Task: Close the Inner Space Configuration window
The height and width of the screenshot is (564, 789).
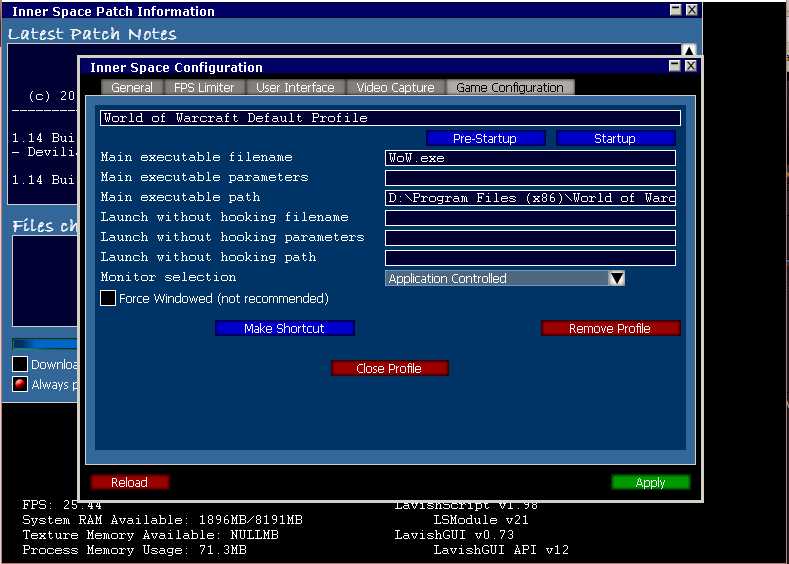Action: 691,65
